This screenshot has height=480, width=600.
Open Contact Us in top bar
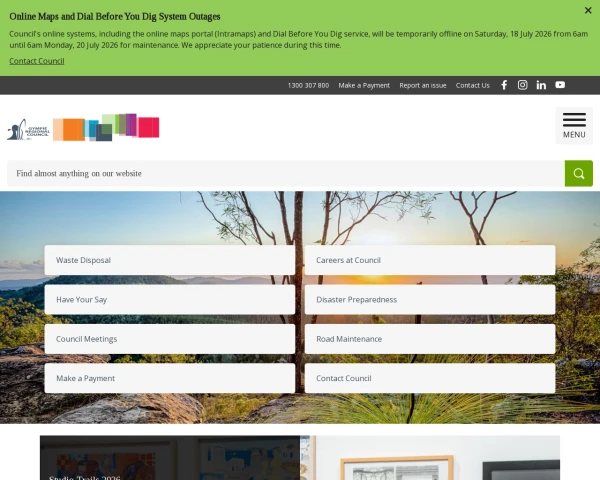(x=473, y=85)
